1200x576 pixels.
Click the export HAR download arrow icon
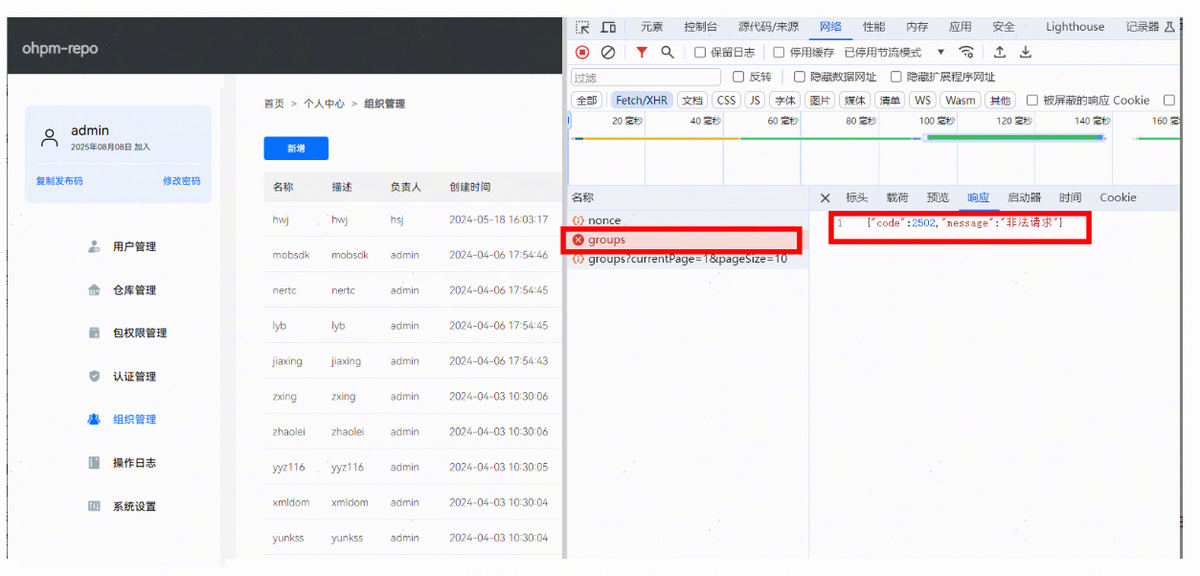coord(1025,53)
